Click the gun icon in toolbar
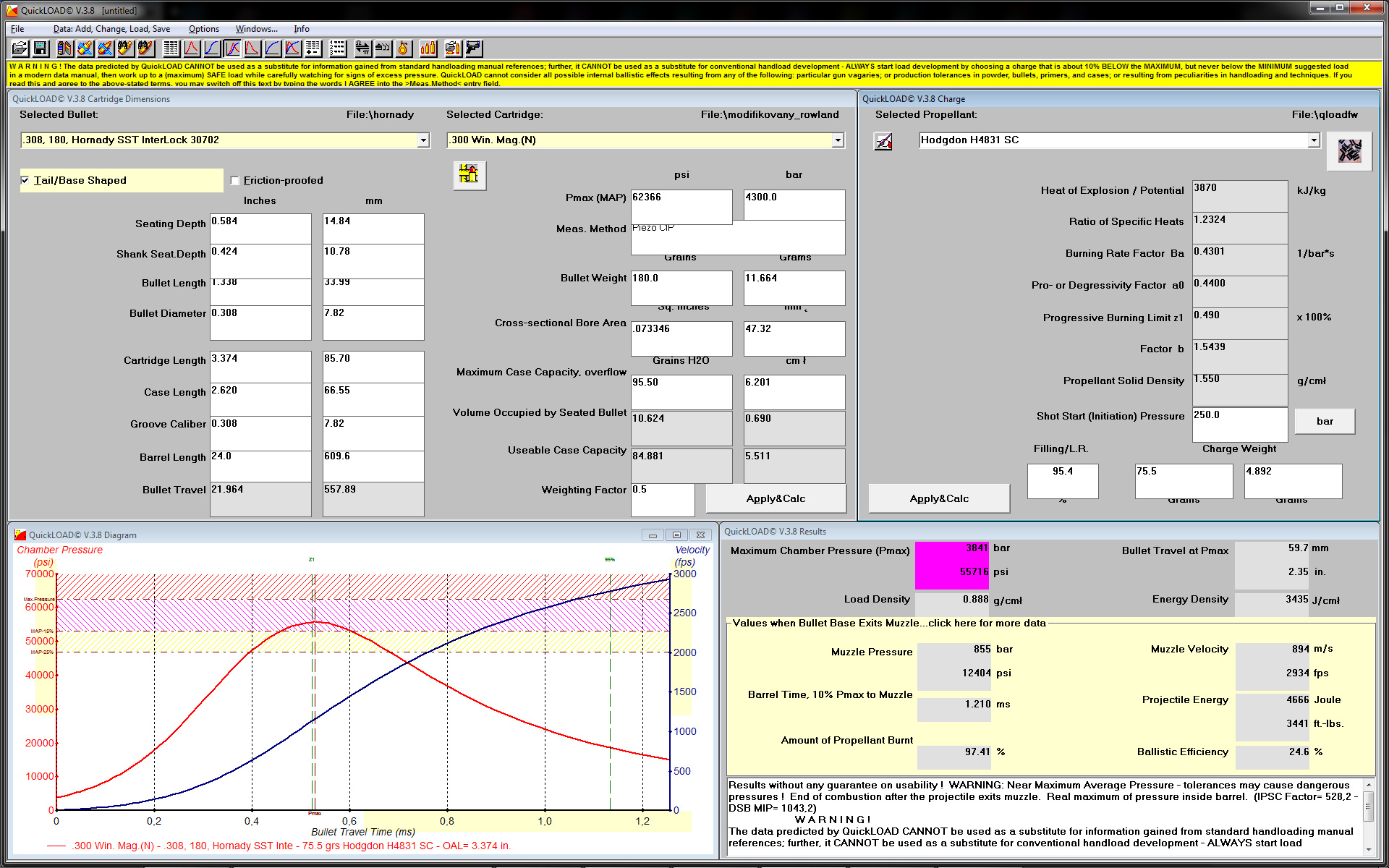The image size is (1389, 868). pos(474,48)
